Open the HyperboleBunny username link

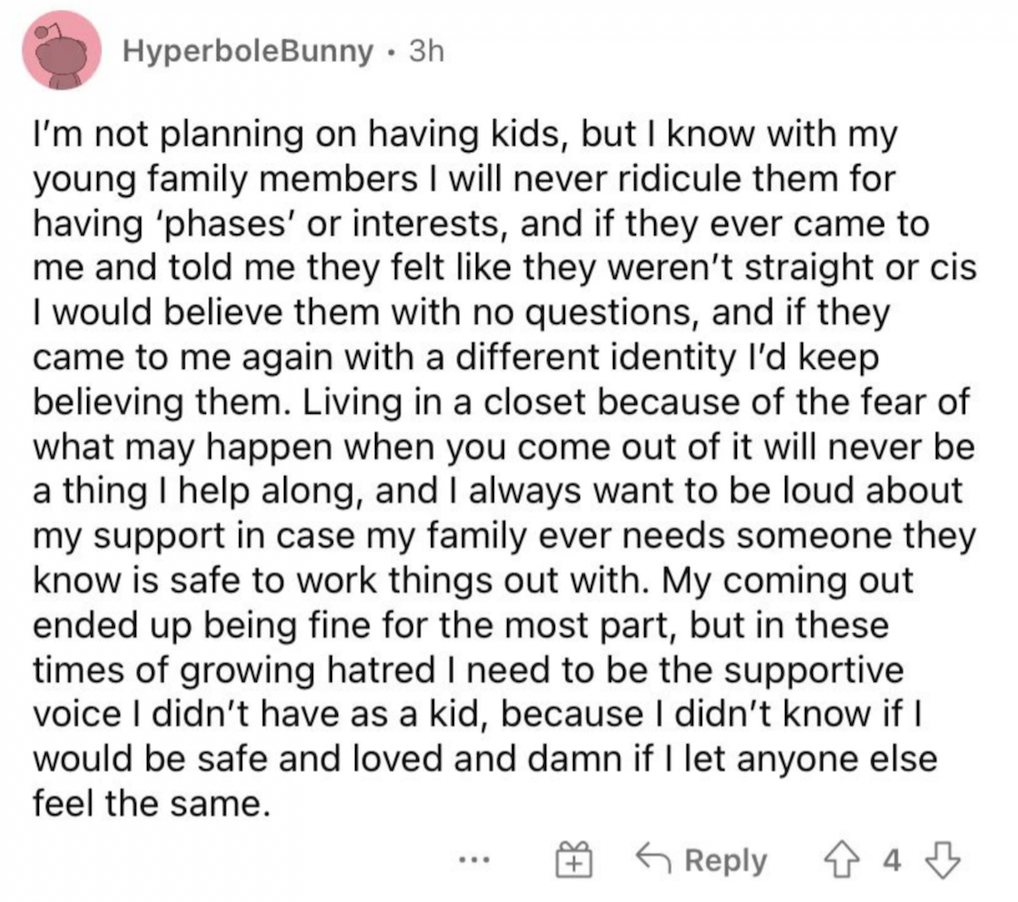click(x=249, y=51)
